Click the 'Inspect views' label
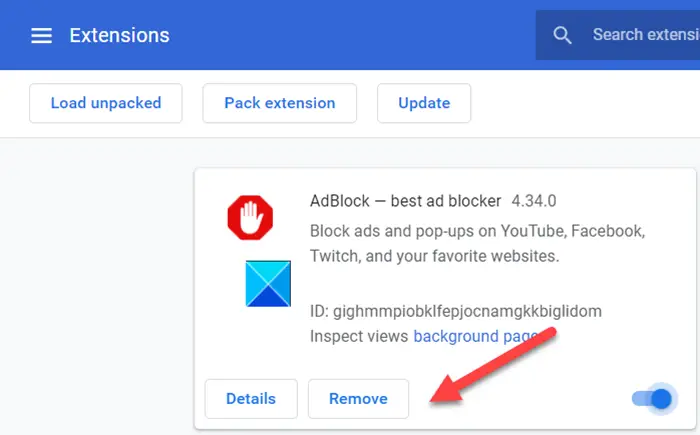 [359, 336]
